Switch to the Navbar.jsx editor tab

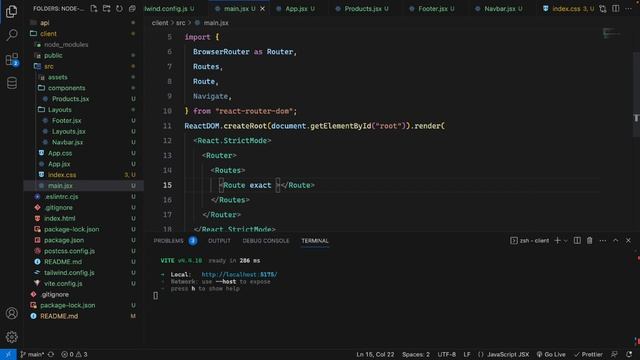click(x=500, y=9)
